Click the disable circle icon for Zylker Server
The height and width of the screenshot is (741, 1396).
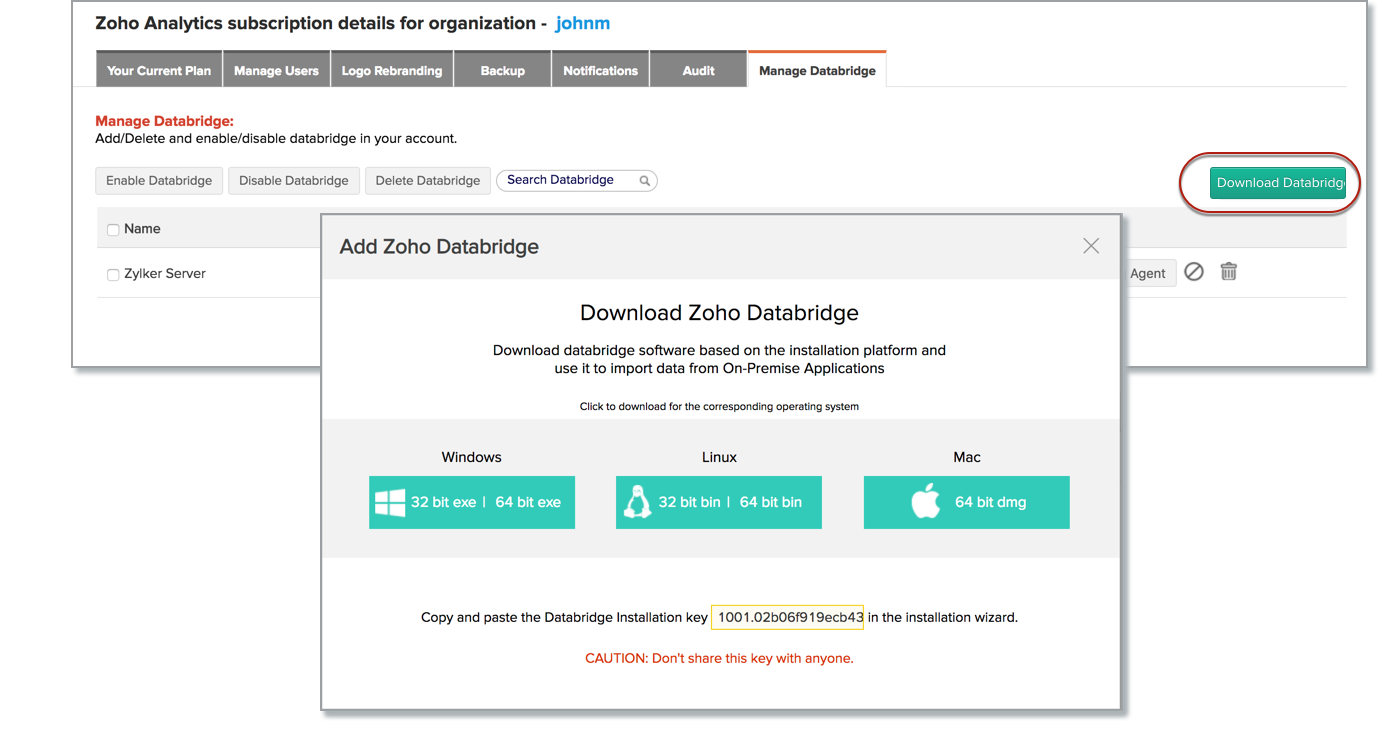[1194, 272]
